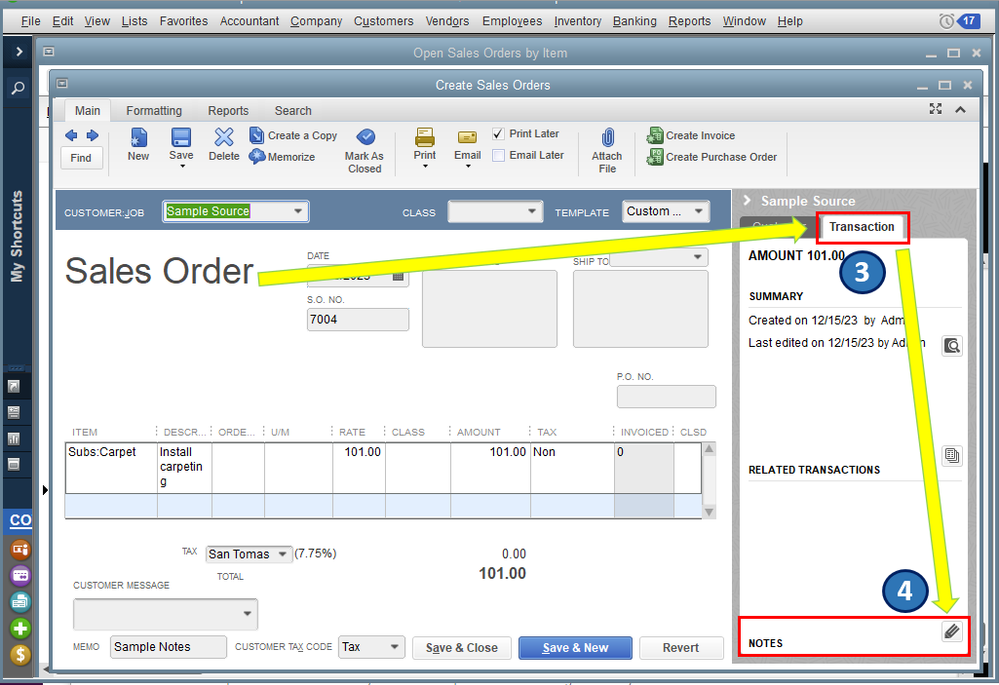Viewport: 999px width, 685px height.
Task: Click Create a Copy
Action: click(294, 135)
